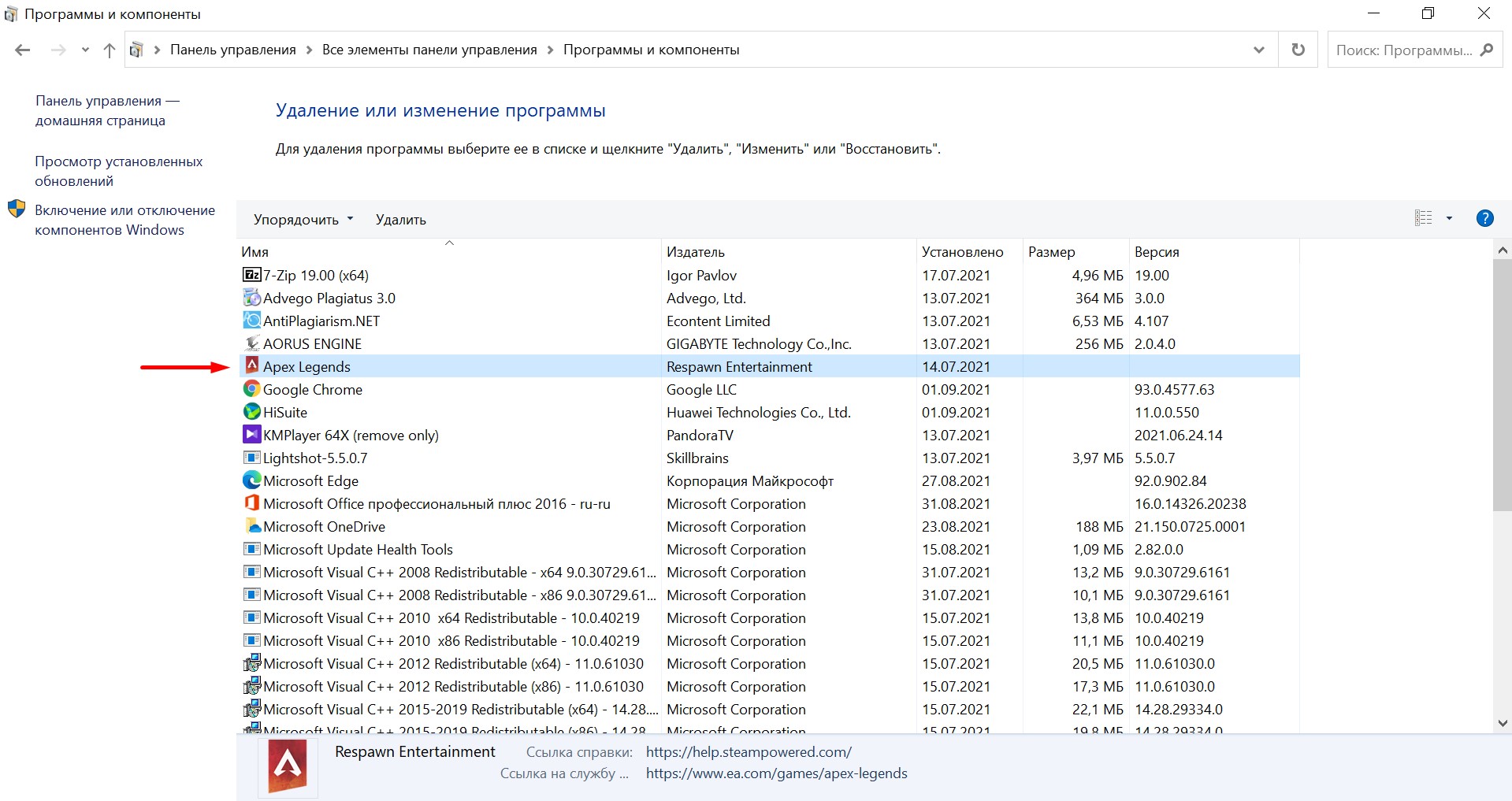The image size is (1512, 801).
Task: Click the AORUS ENGINE icon
Action: 252,343
